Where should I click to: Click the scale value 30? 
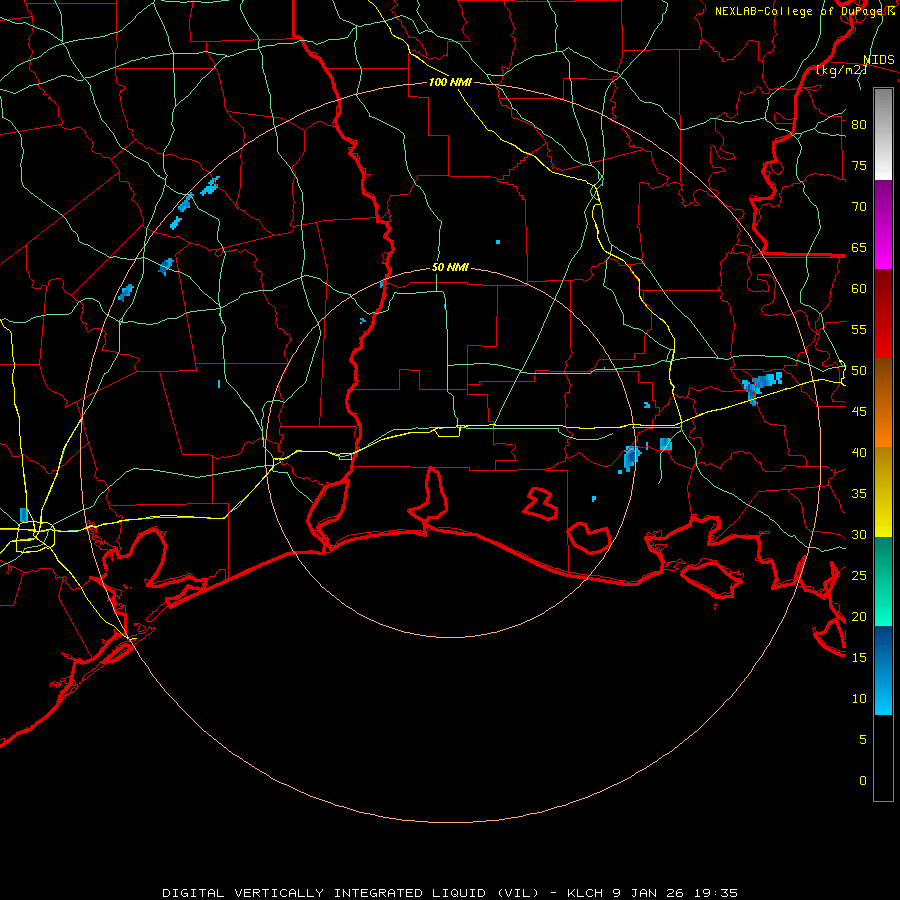tap(859, 534)
